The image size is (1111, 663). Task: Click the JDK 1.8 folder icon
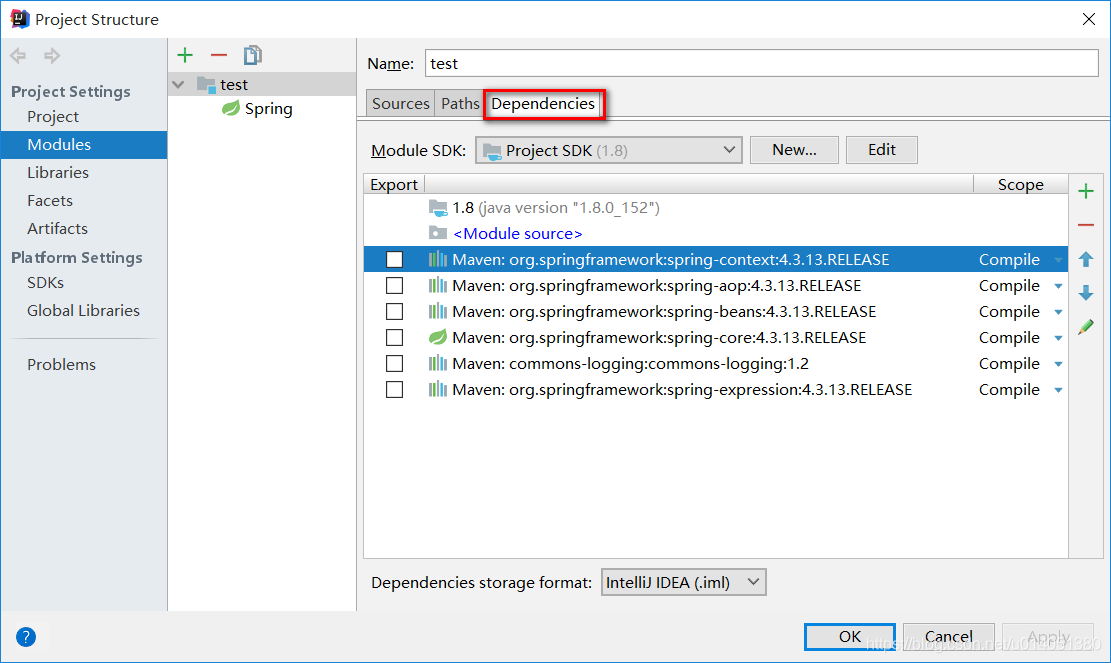click(x=438, y=208)
